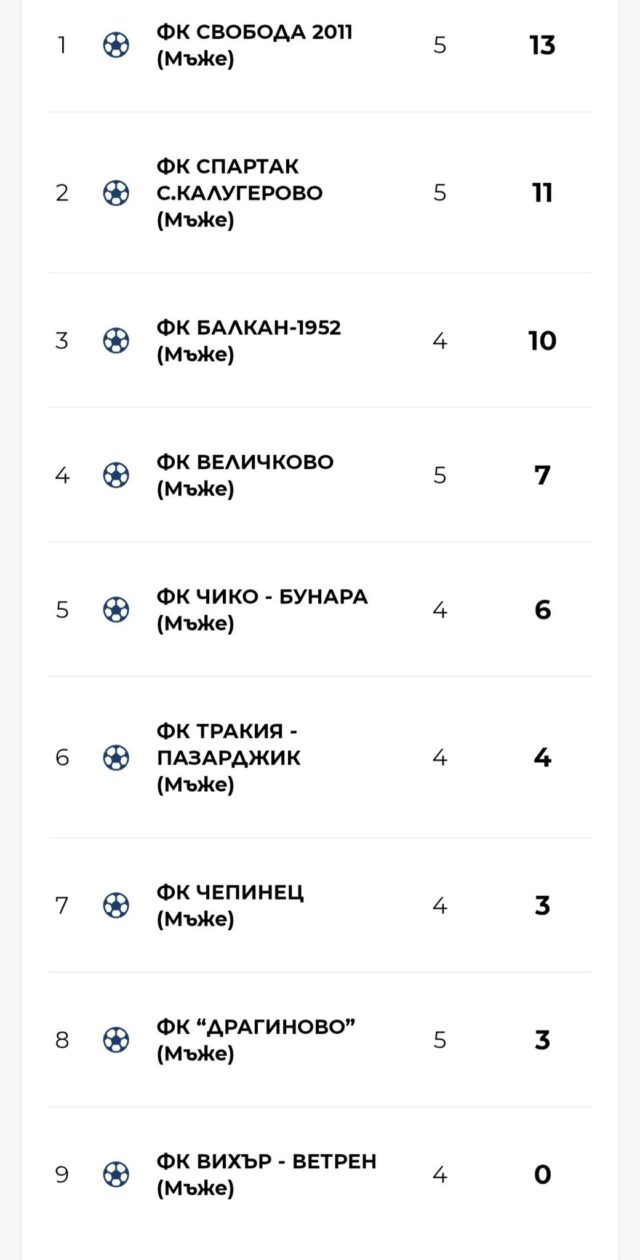Open the ФК ВЕЛИЧКОВО team link
The height and width of the screenshot is (1260, 640).
click(x=245, y=475)
